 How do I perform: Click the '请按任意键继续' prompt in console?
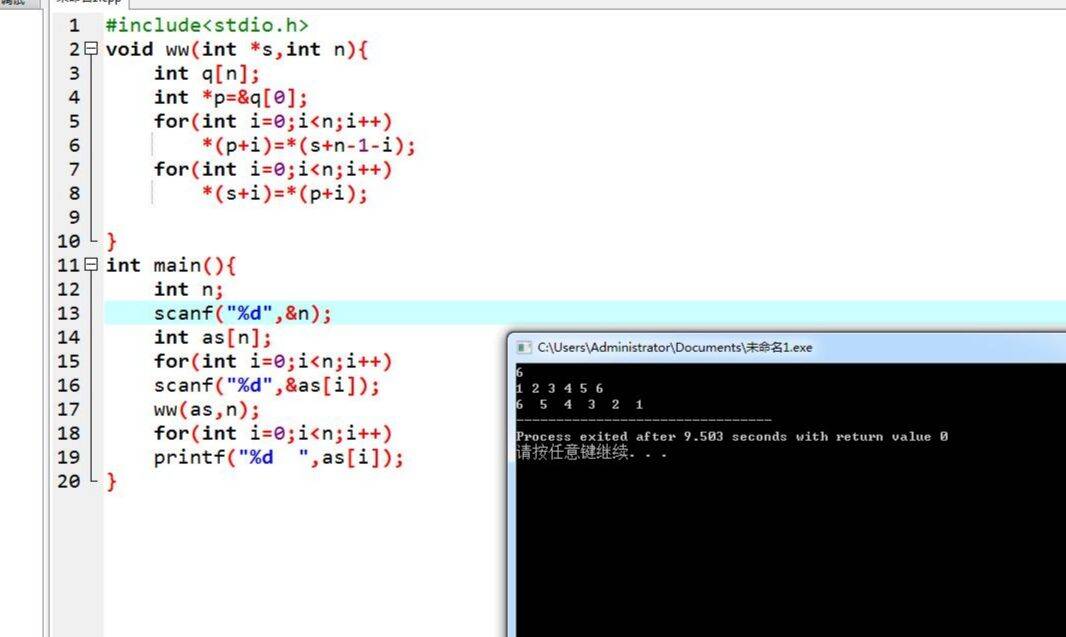(591, 452)
